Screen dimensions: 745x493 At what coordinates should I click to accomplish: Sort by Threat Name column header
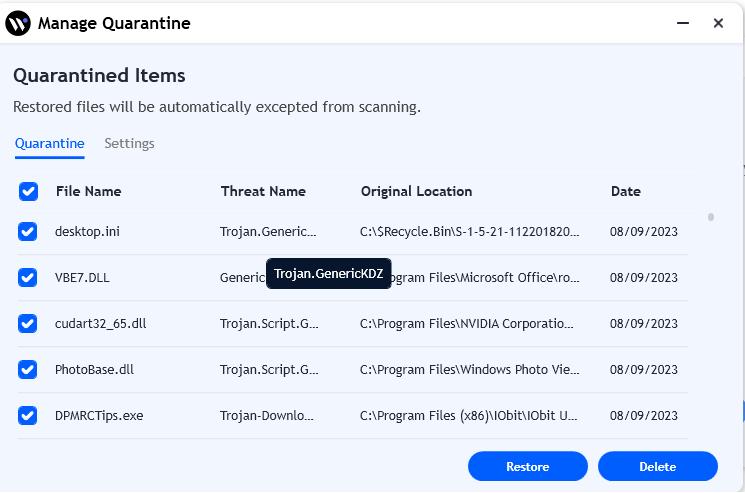point(263,191)
